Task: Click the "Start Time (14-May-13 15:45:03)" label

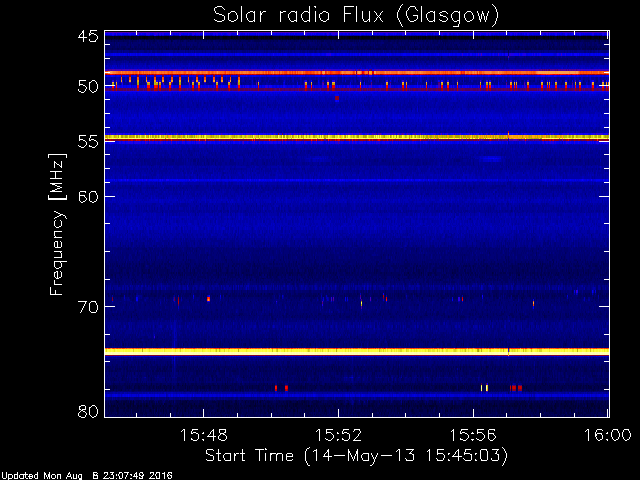Action: click(x=356, y=456)
